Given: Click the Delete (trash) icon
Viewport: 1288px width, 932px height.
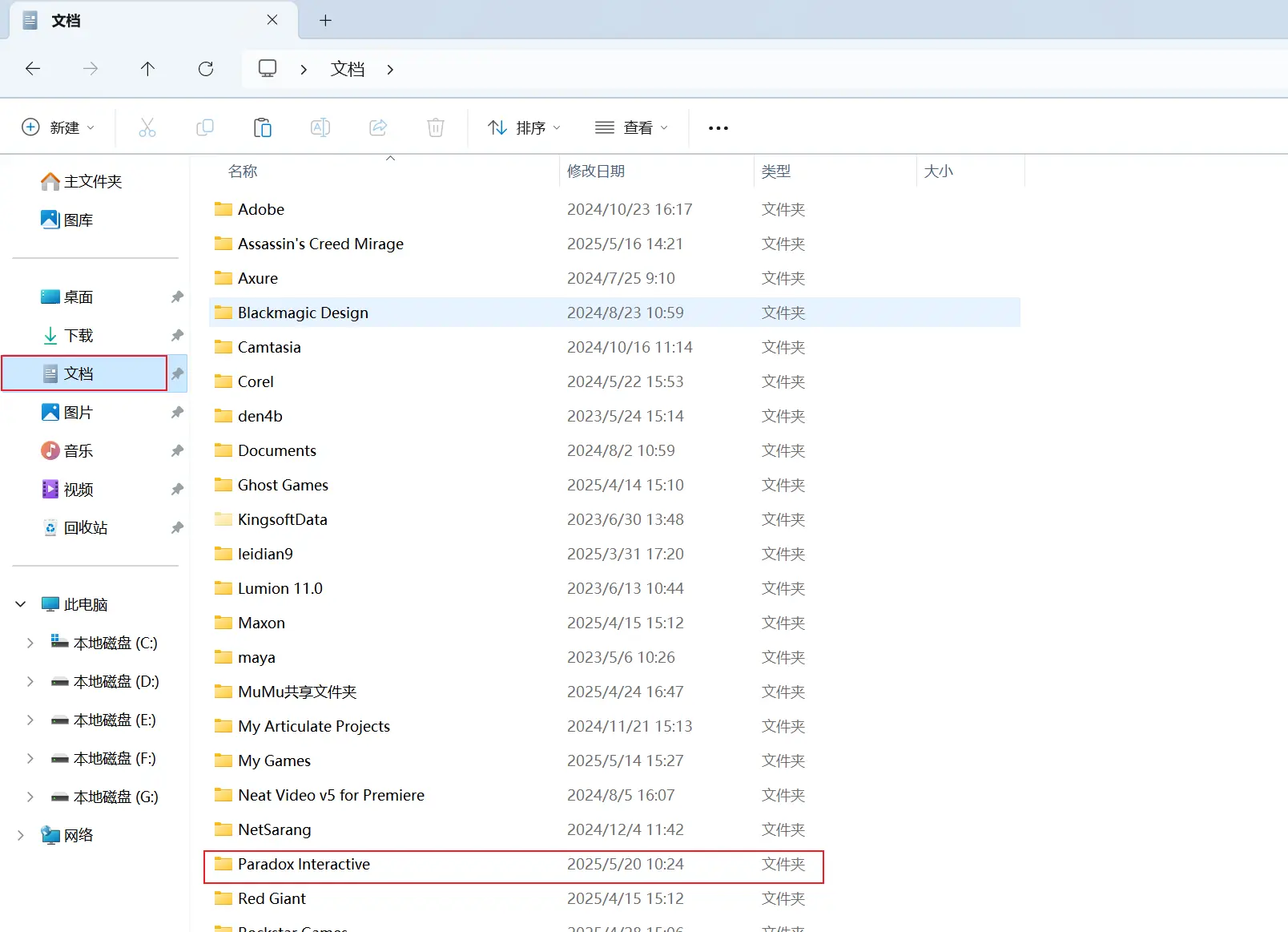Looking at the screenshot, I should (435, 127).
